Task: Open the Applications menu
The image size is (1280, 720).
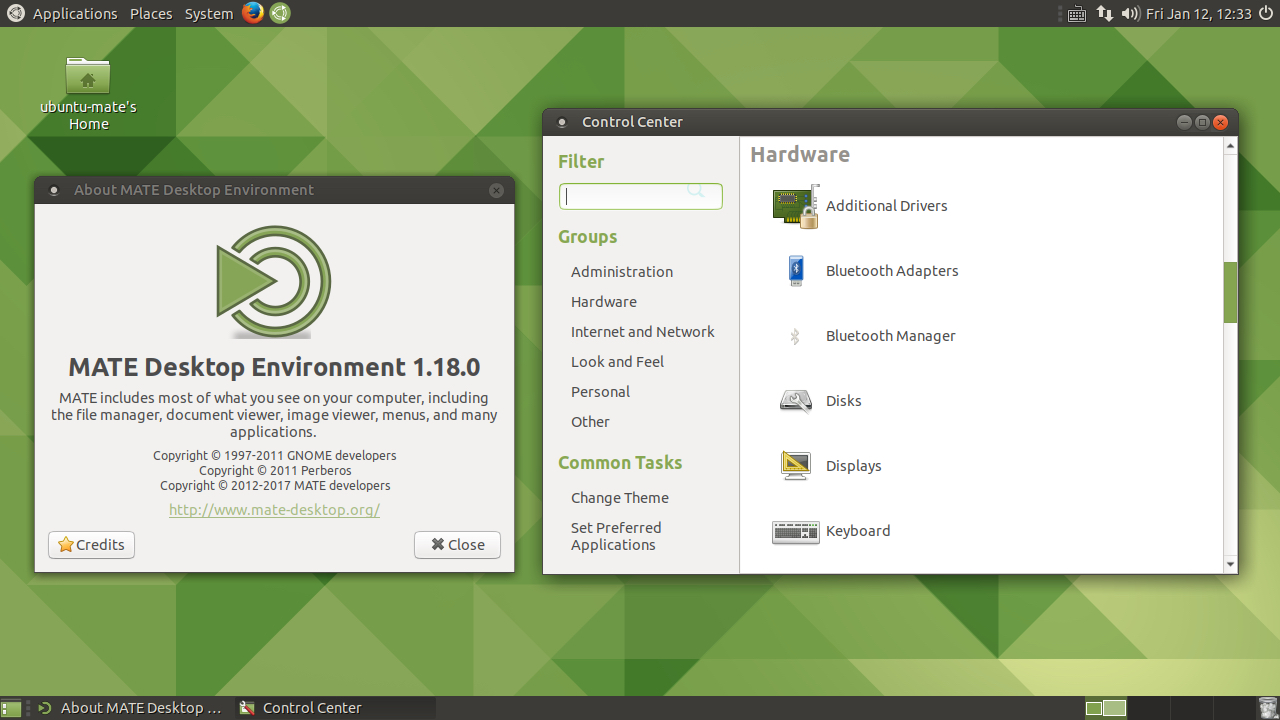Action: [75, 13]
